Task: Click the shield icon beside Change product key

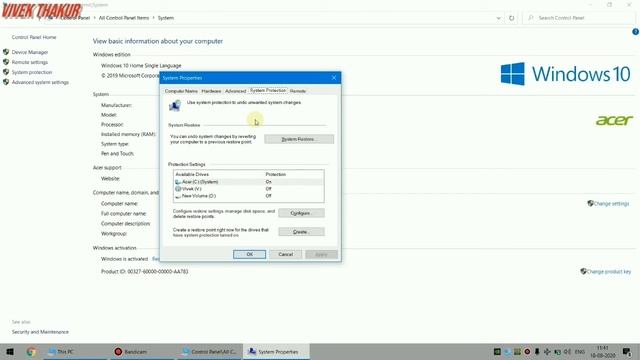Action: [583, 271]
